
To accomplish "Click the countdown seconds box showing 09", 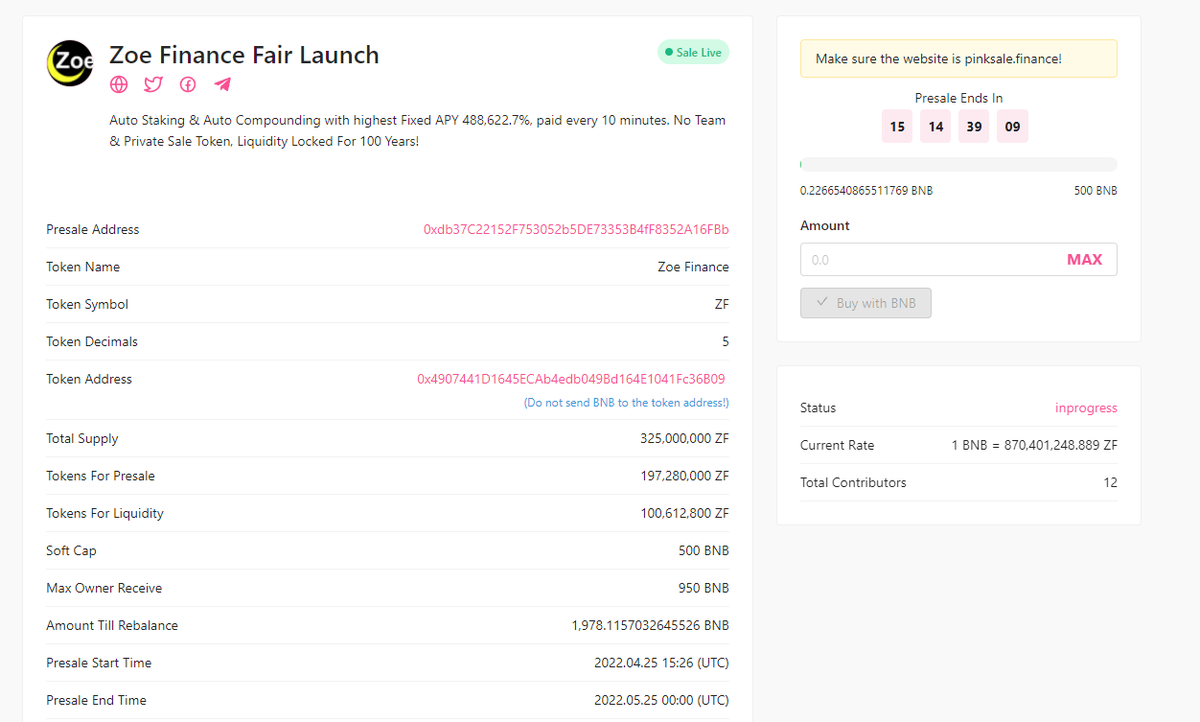I will (1013, 127).
